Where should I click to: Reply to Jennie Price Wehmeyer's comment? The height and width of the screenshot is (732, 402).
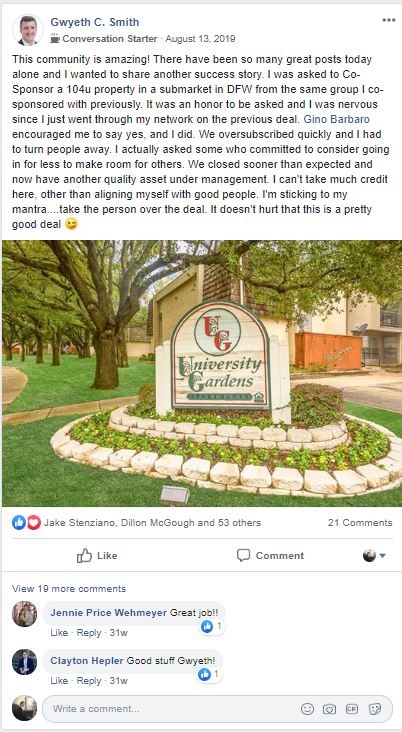(x=89, y=633)
